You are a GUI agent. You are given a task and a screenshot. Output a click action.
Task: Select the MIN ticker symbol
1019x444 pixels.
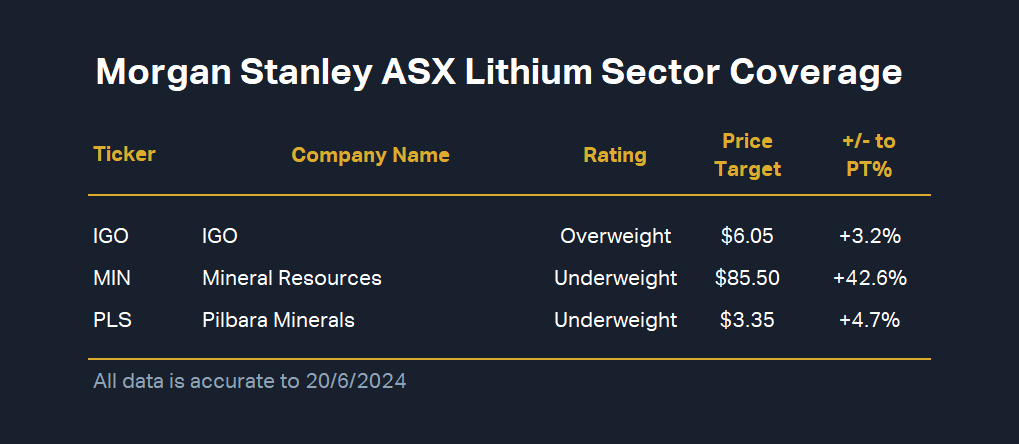coord(112,278)
